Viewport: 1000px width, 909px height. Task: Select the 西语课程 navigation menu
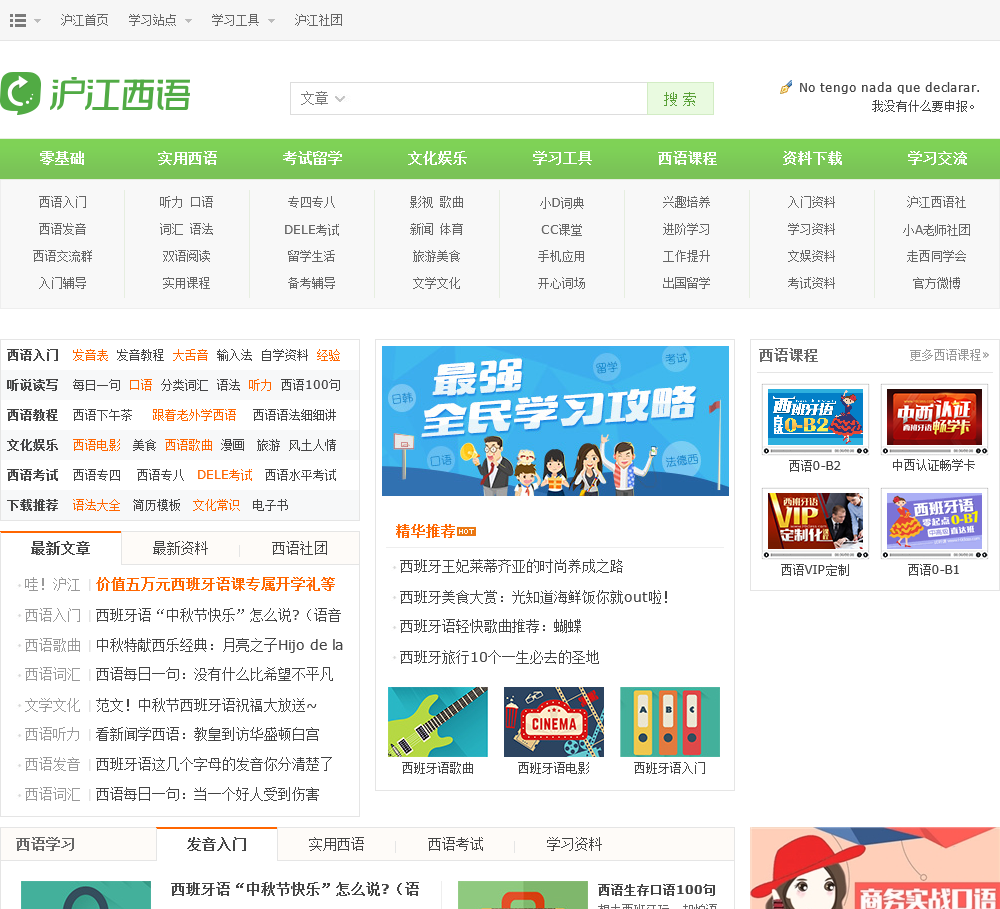click(687, 158)
